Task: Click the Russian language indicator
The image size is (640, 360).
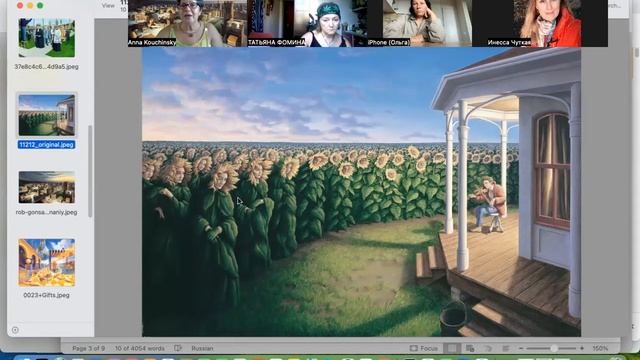Action: click(x=202, y=349)
